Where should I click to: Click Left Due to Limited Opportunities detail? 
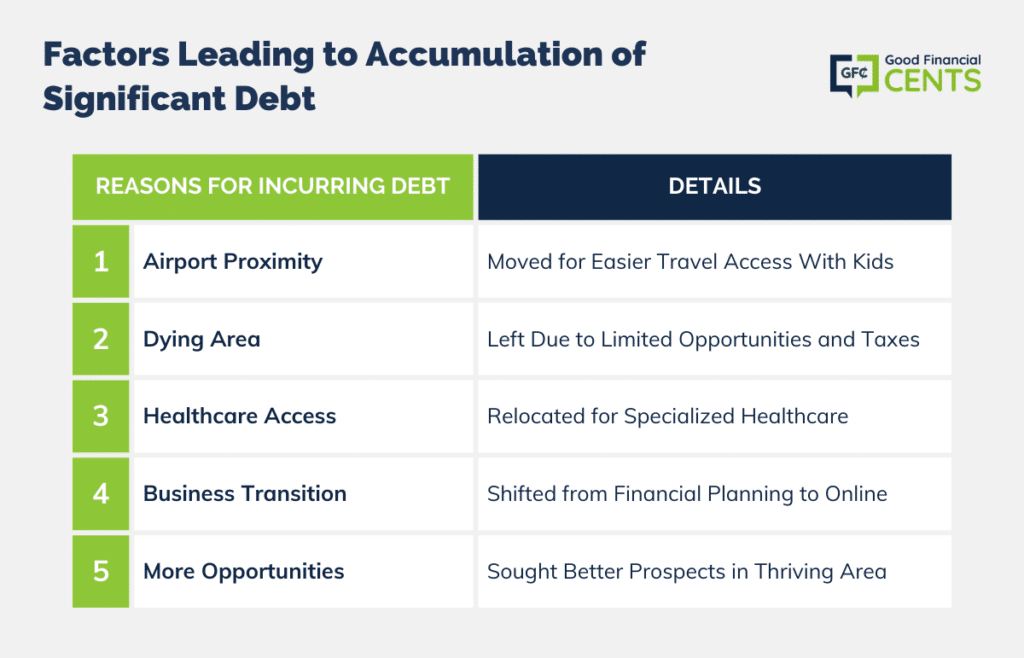[703, 339]
